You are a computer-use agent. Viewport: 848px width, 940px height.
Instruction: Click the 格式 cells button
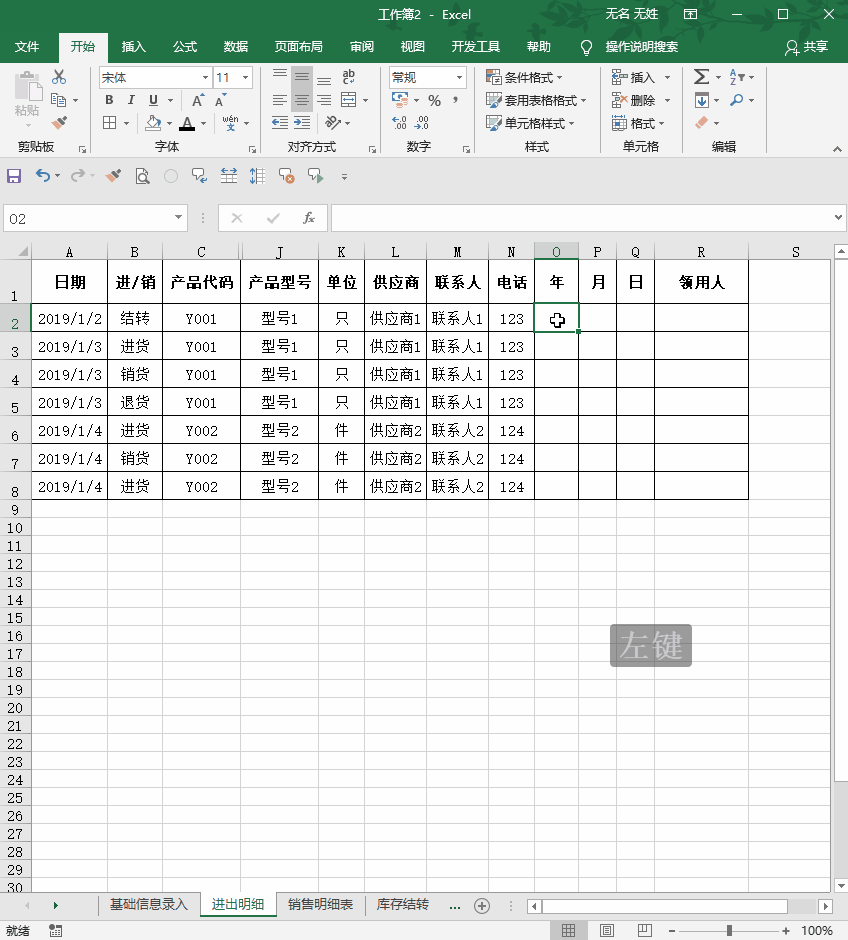click(638, 123)
